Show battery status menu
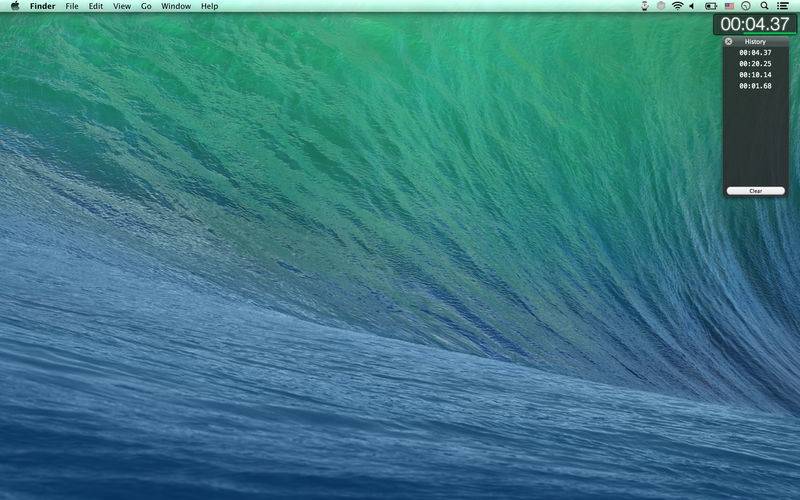800x500 pixels. 711,6
